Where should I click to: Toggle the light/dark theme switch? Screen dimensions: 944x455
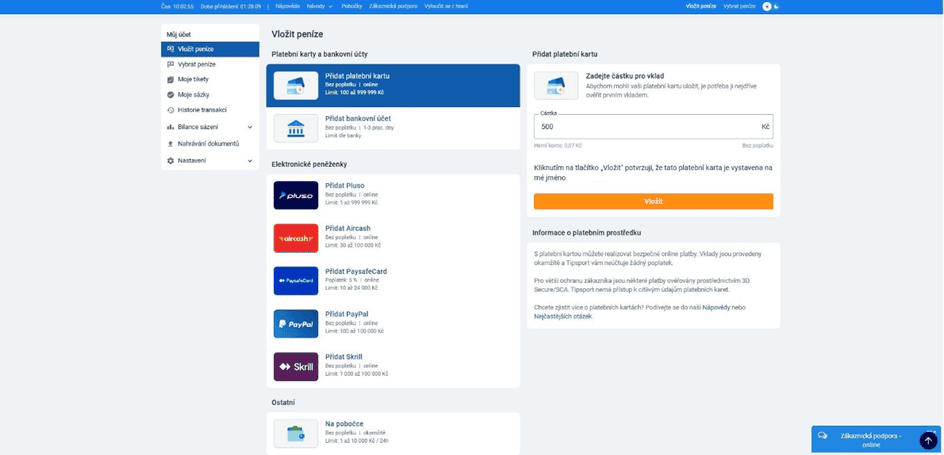[x=771, y=6]
